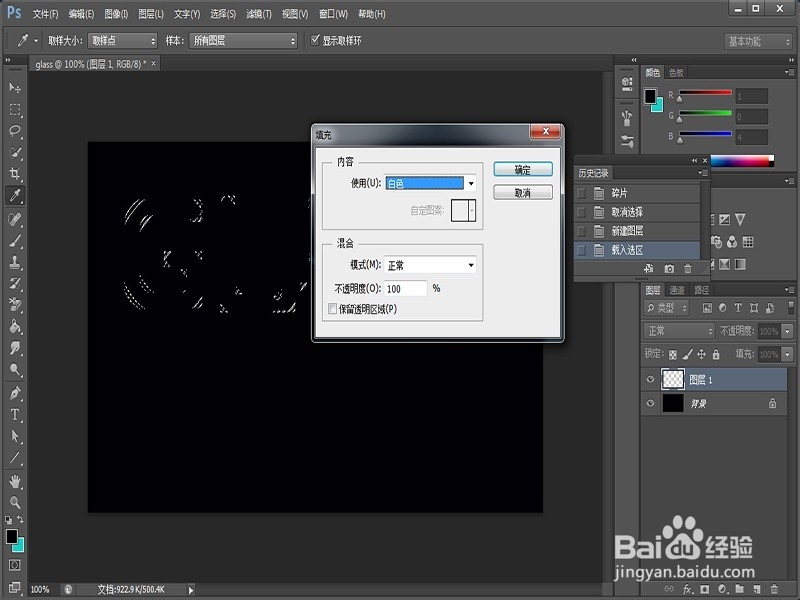Image resolution: width=800 pixels, height=600 pixels.
Task: Open the layer 填充 fill dropdown arrow
Action: pyautogui.click(x=788, y=354)
